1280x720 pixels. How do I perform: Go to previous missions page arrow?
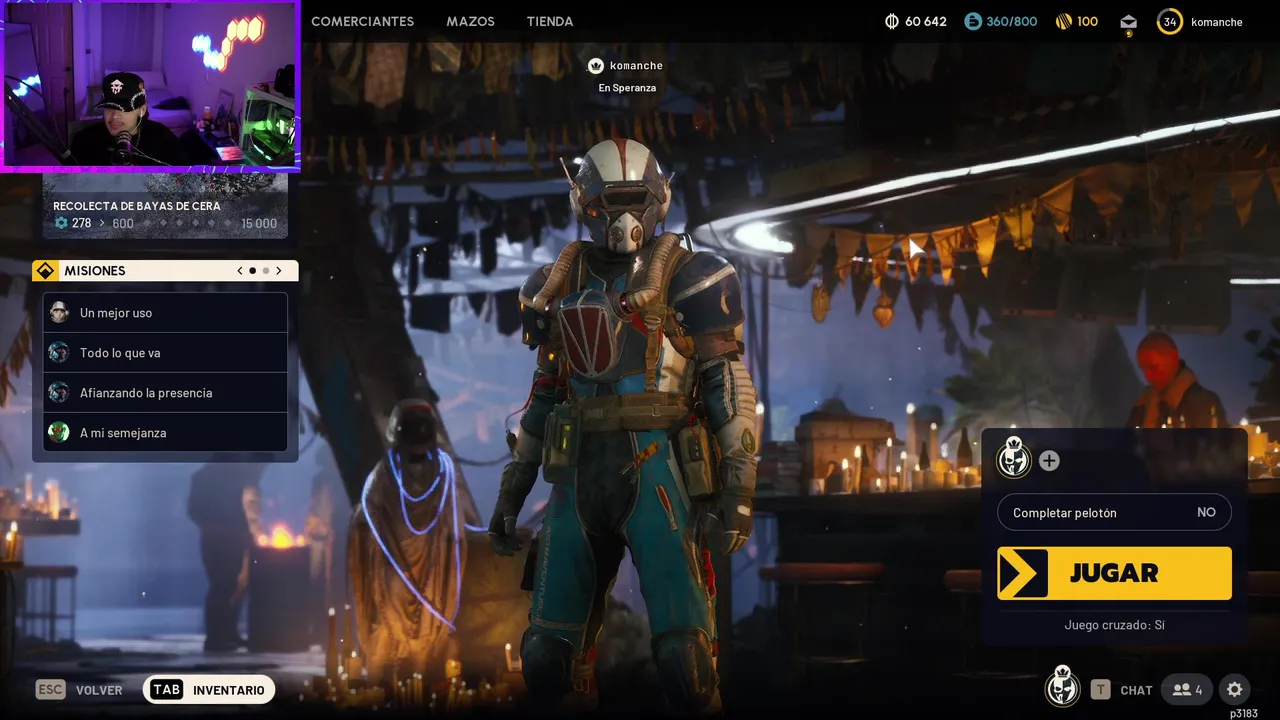pyautogui.click(x=240, y=271)
